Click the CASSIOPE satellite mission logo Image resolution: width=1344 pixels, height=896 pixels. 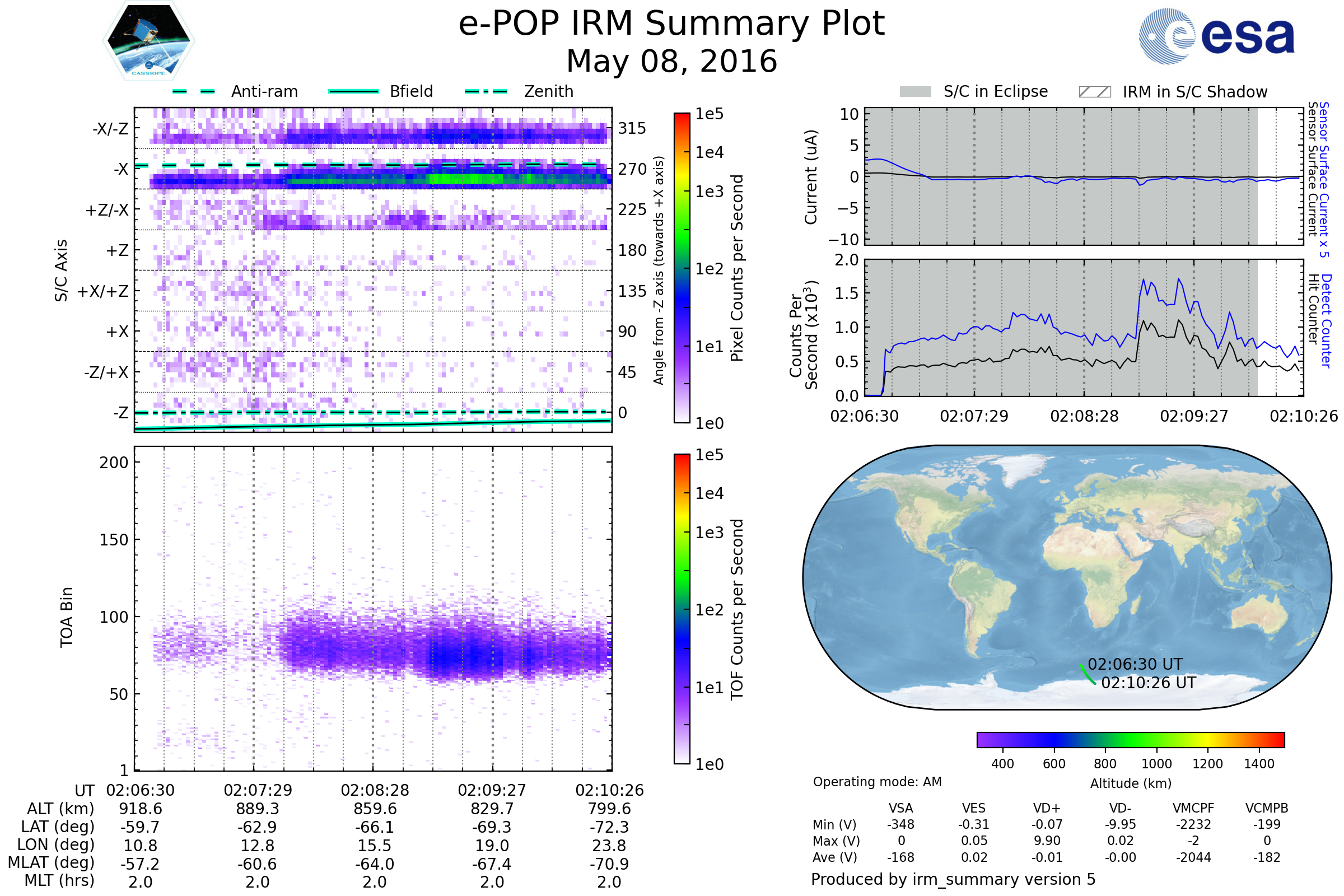click(x=148, y=41)
